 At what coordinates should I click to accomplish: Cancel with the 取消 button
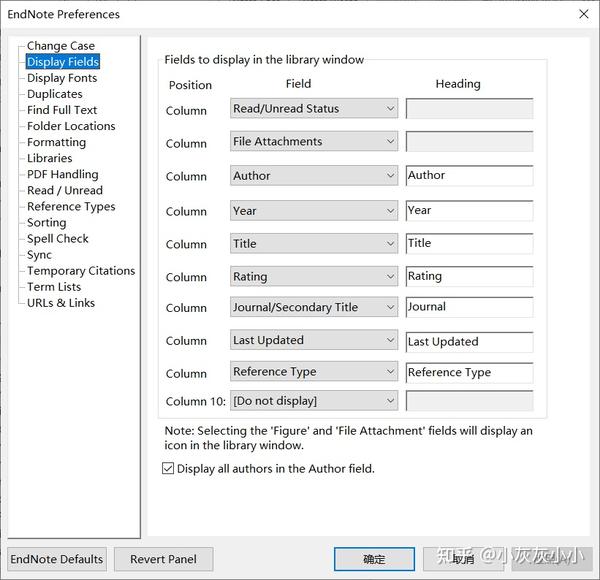click(463, 559)
